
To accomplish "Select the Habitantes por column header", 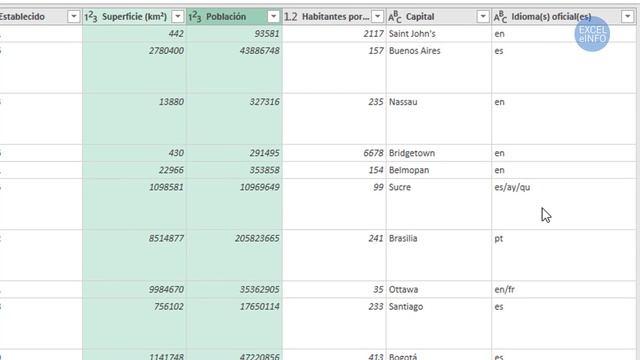I will click(334, 17).
